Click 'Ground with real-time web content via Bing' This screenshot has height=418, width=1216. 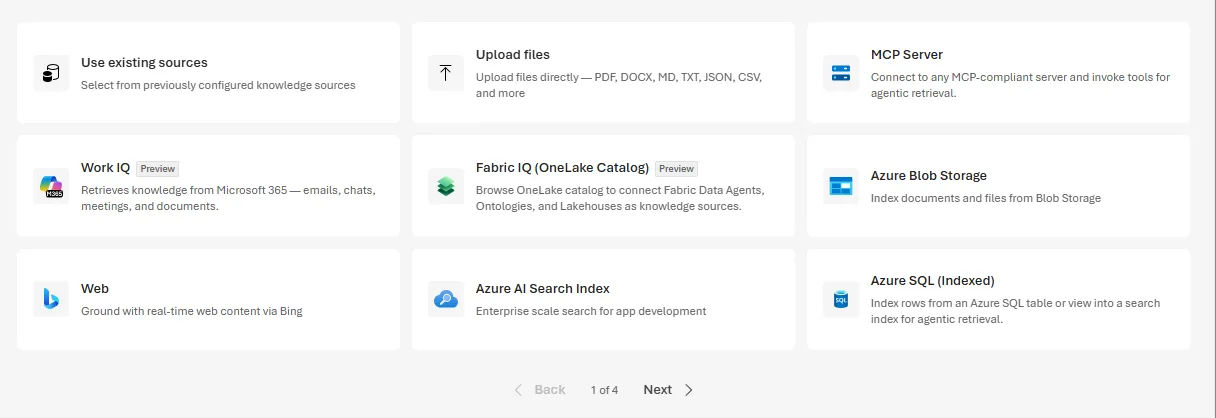pyautogui.click(x=192, y=311)
